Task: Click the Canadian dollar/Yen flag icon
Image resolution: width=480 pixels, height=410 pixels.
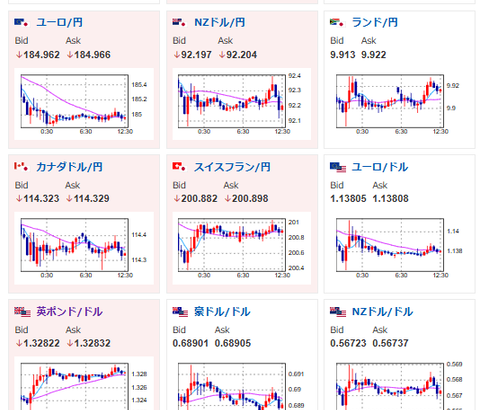Action: click(x=21, y=167)
